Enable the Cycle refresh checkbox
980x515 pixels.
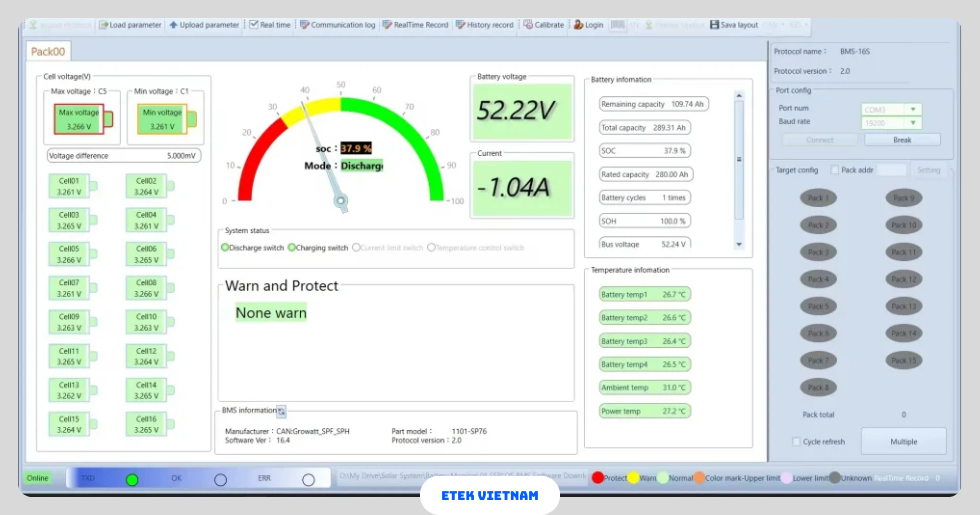click(x=796, y=441)
